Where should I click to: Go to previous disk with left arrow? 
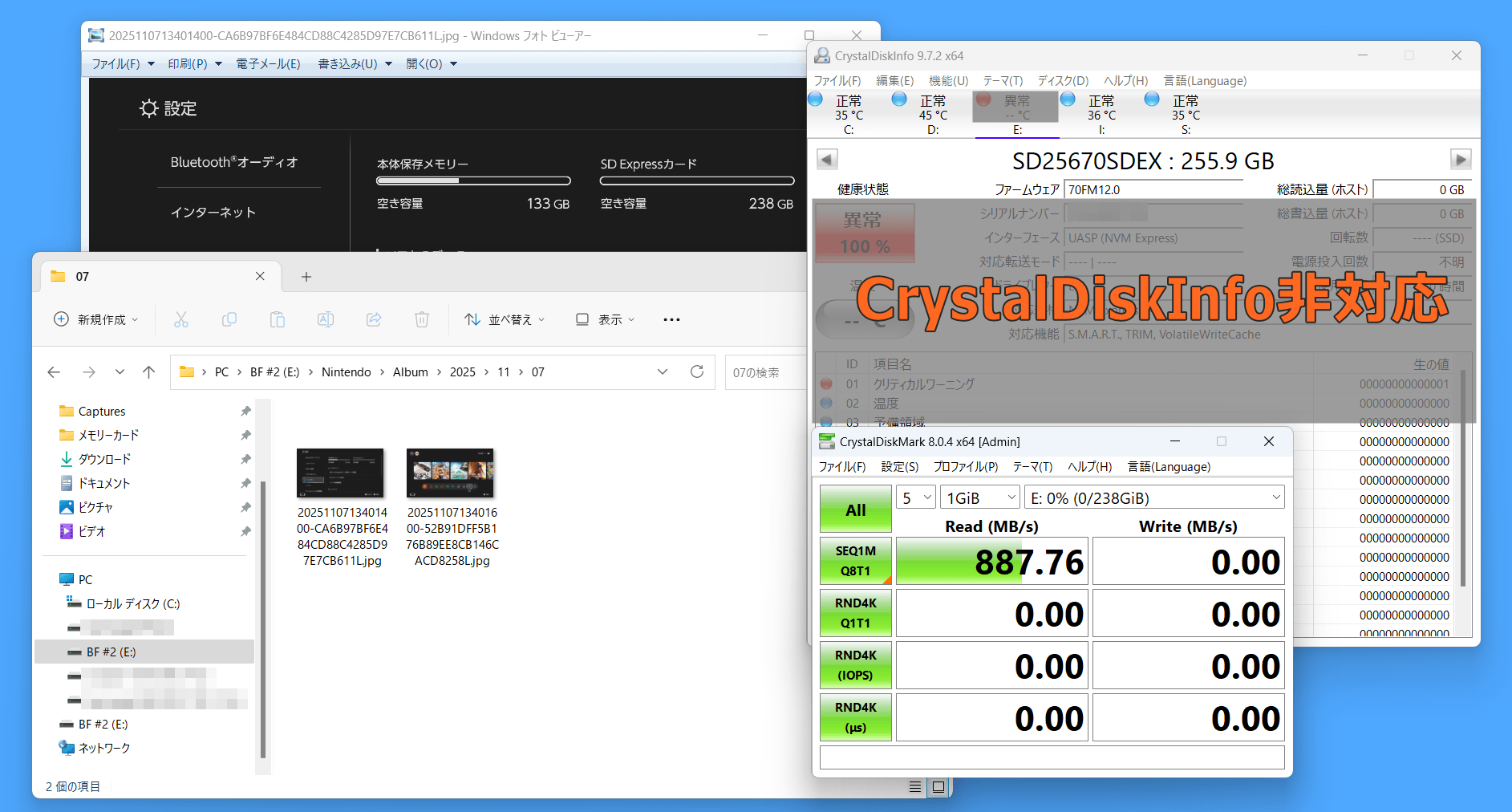point(827,160)
